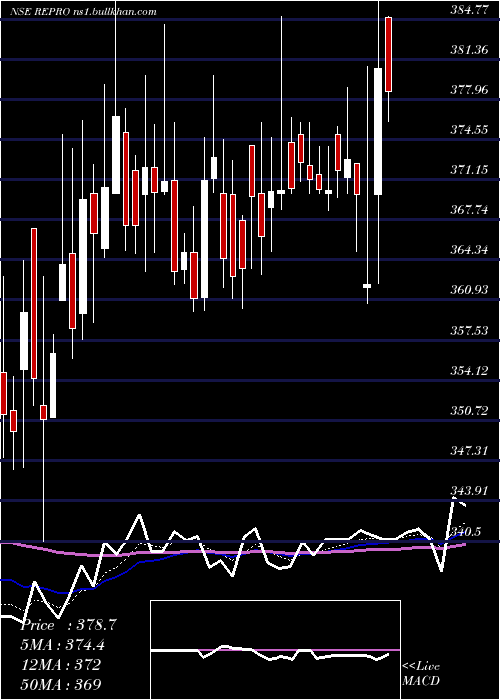Click the 350.72 price axis label

[469, 410]
